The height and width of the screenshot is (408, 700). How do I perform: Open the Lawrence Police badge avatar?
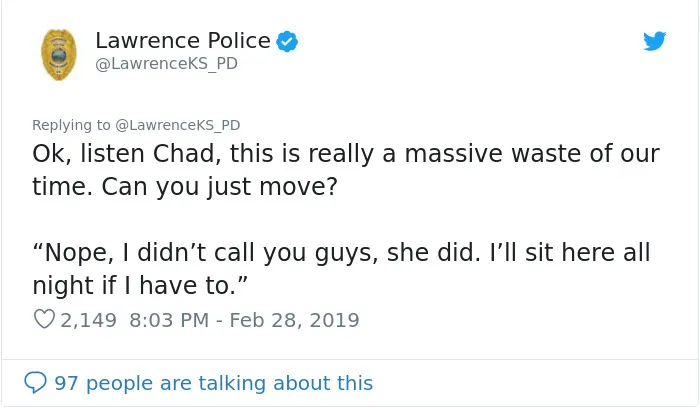(x=59, y=55)
